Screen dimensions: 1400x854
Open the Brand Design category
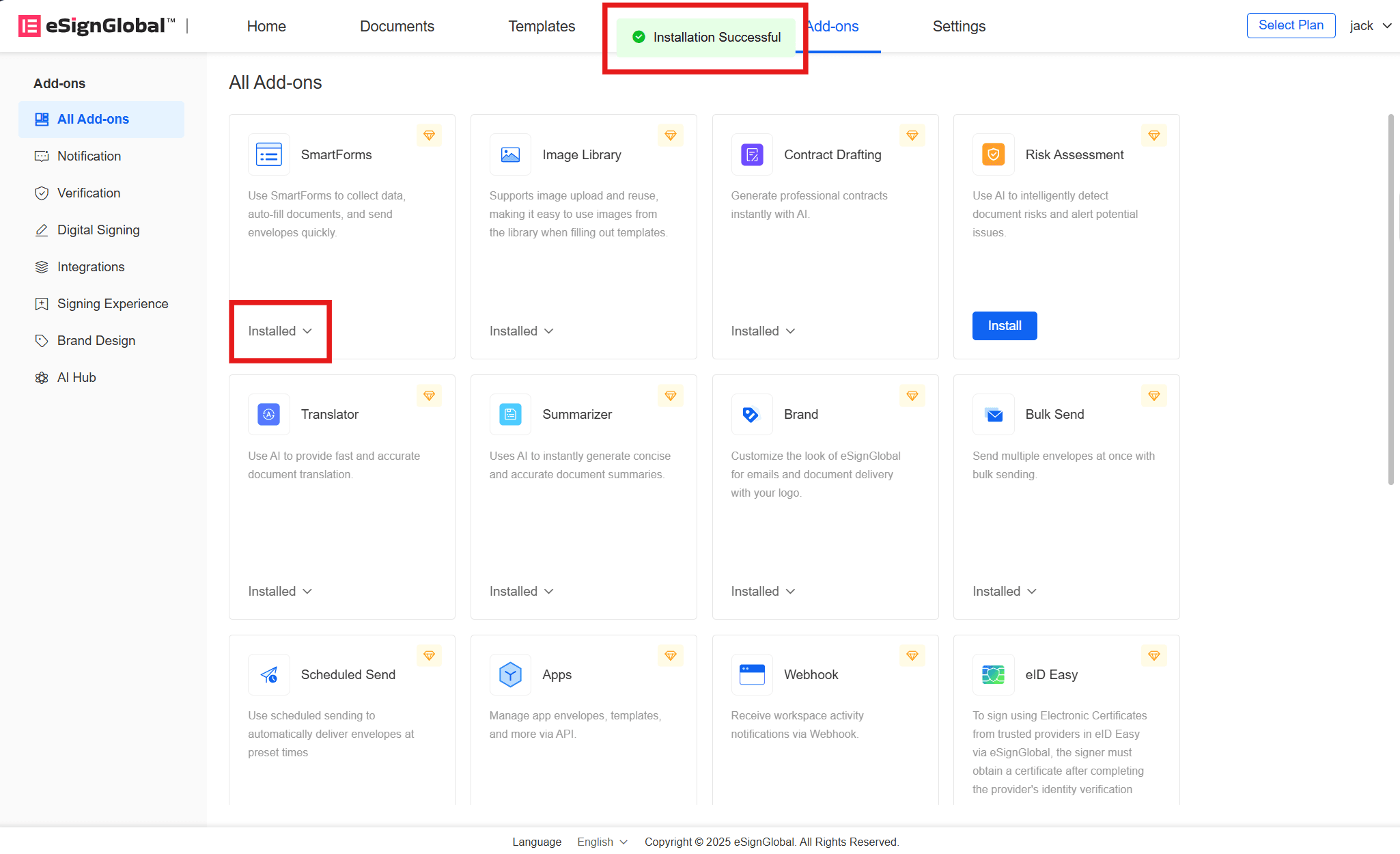[x=101, y=340]
